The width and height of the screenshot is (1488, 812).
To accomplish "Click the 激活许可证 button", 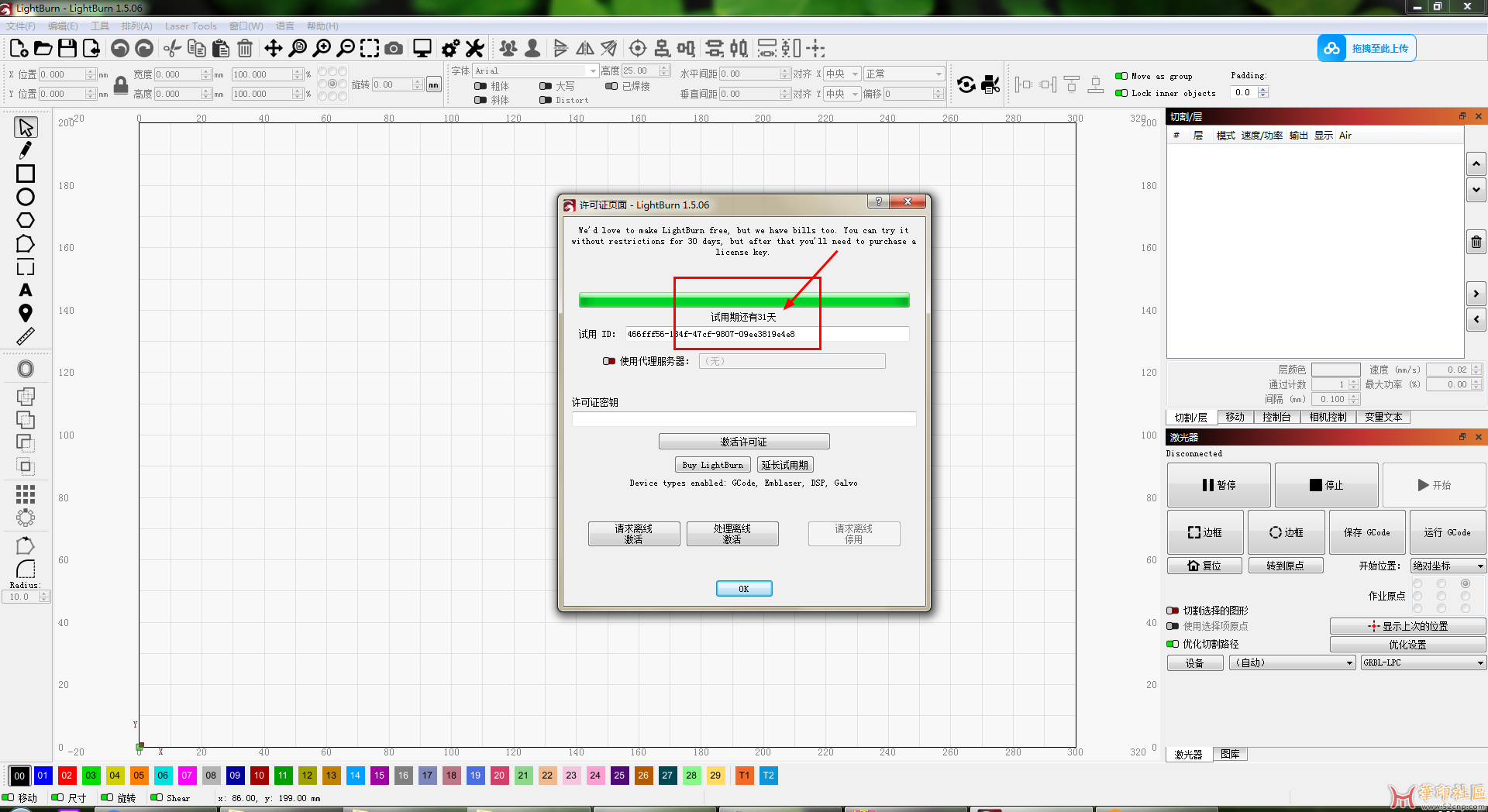I will (x=744, y=442).
